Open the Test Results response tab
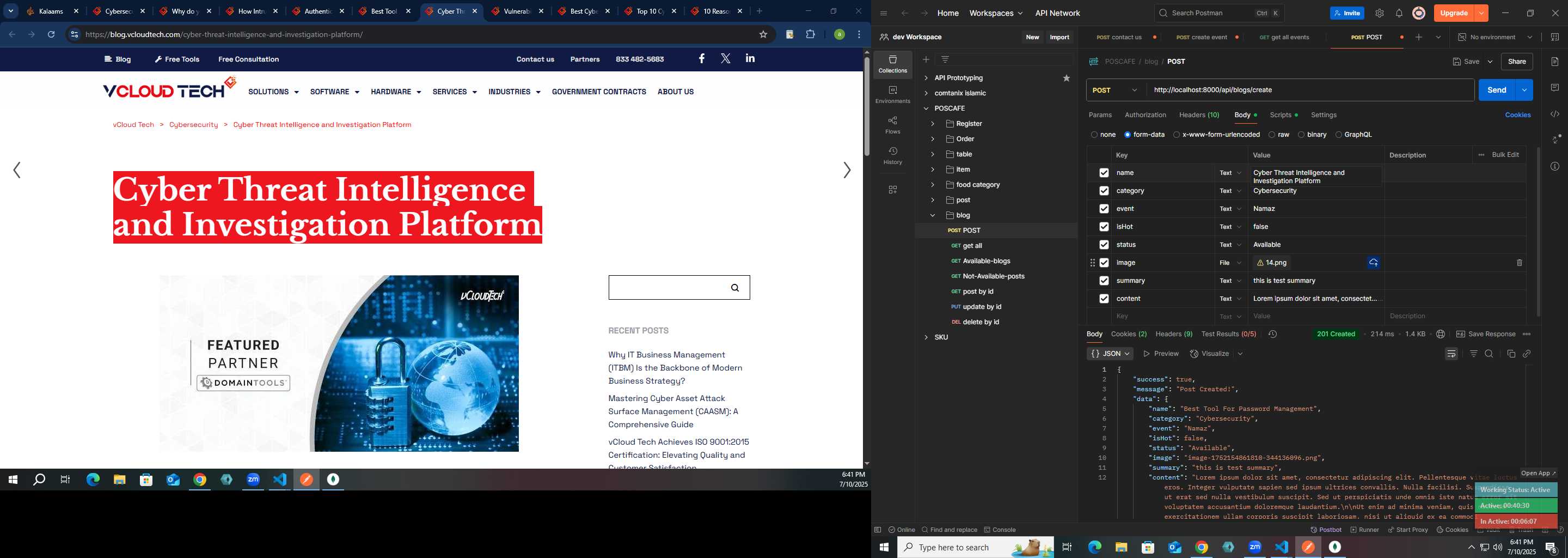 coord(1228,334)
